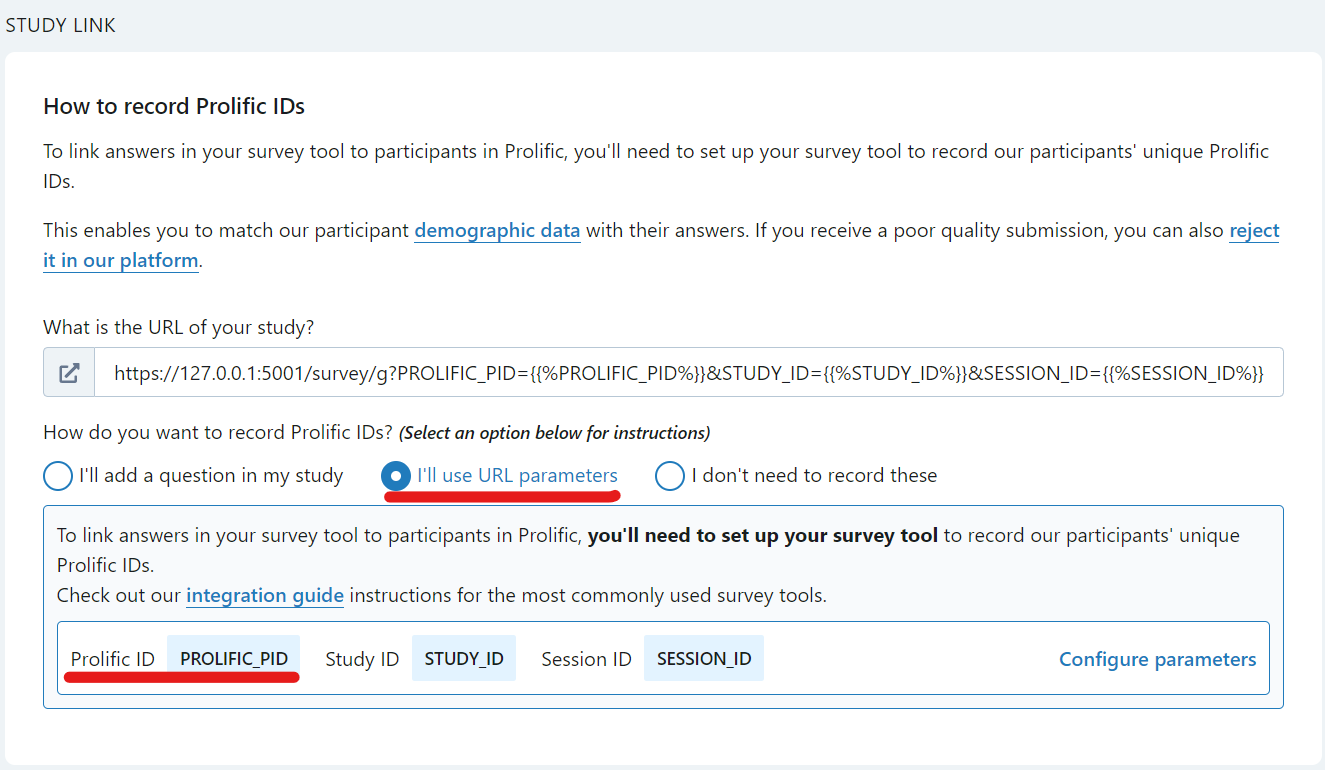Open the integration guide link
Viewport: 1325px width, 770px height.
tap(265, 595)
